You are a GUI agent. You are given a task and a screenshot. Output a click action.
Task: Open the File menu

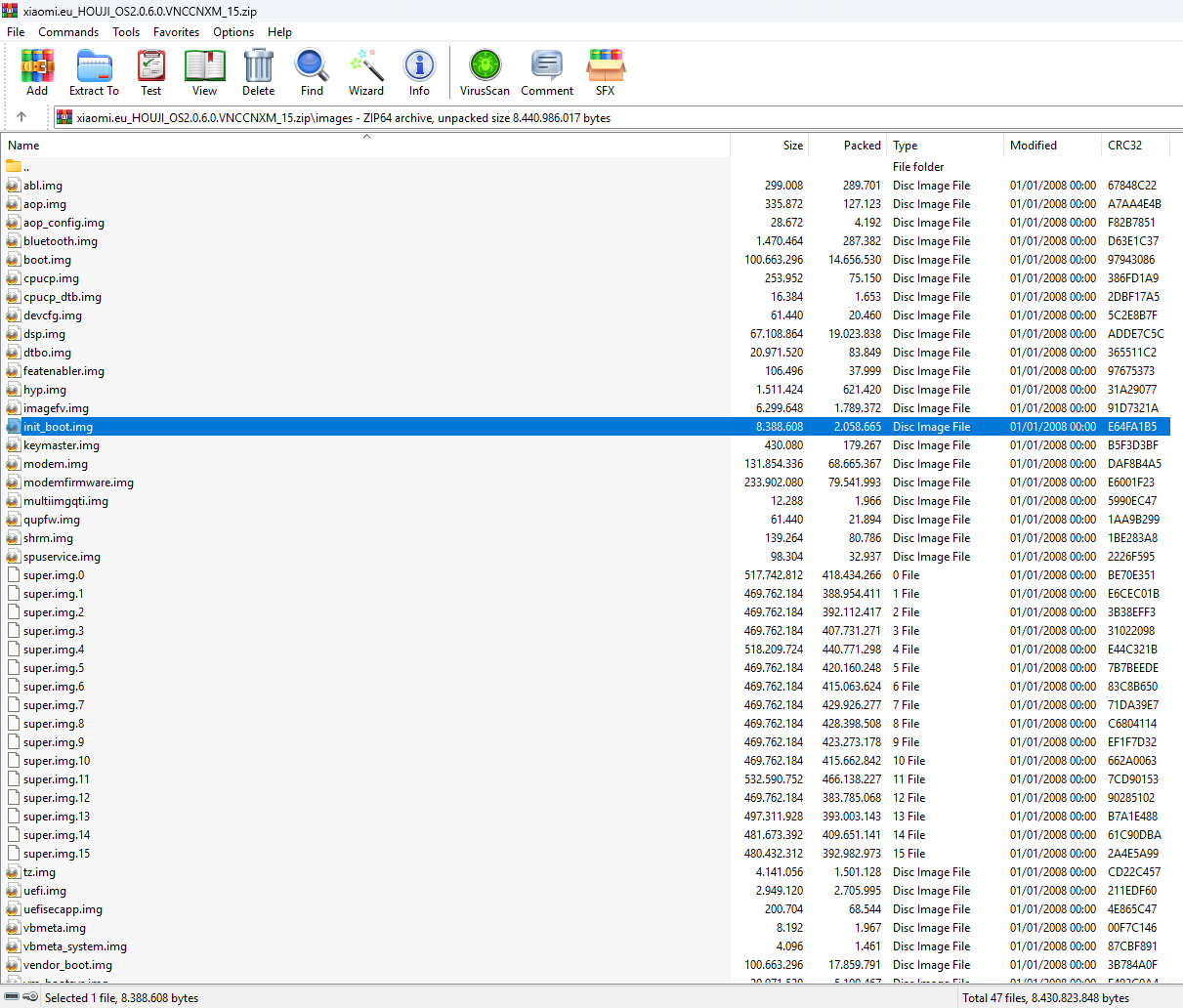16,32
